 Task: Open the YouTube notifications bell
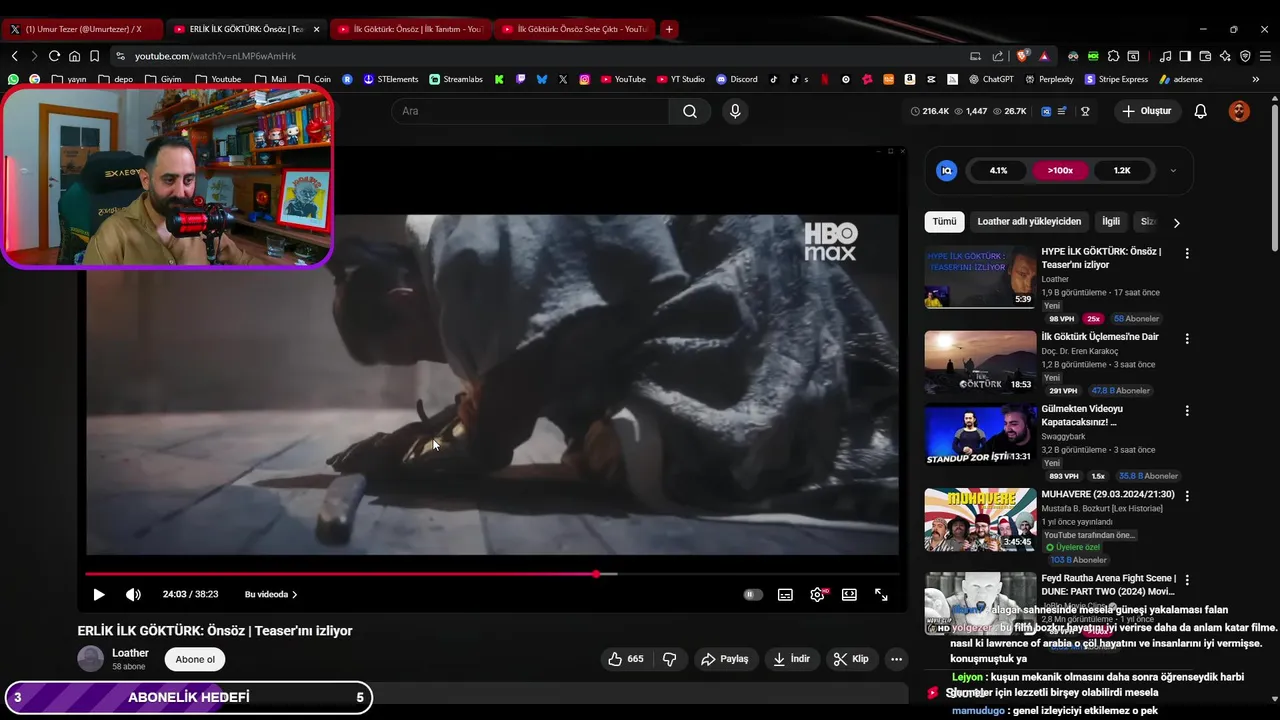coord(1201,111)
